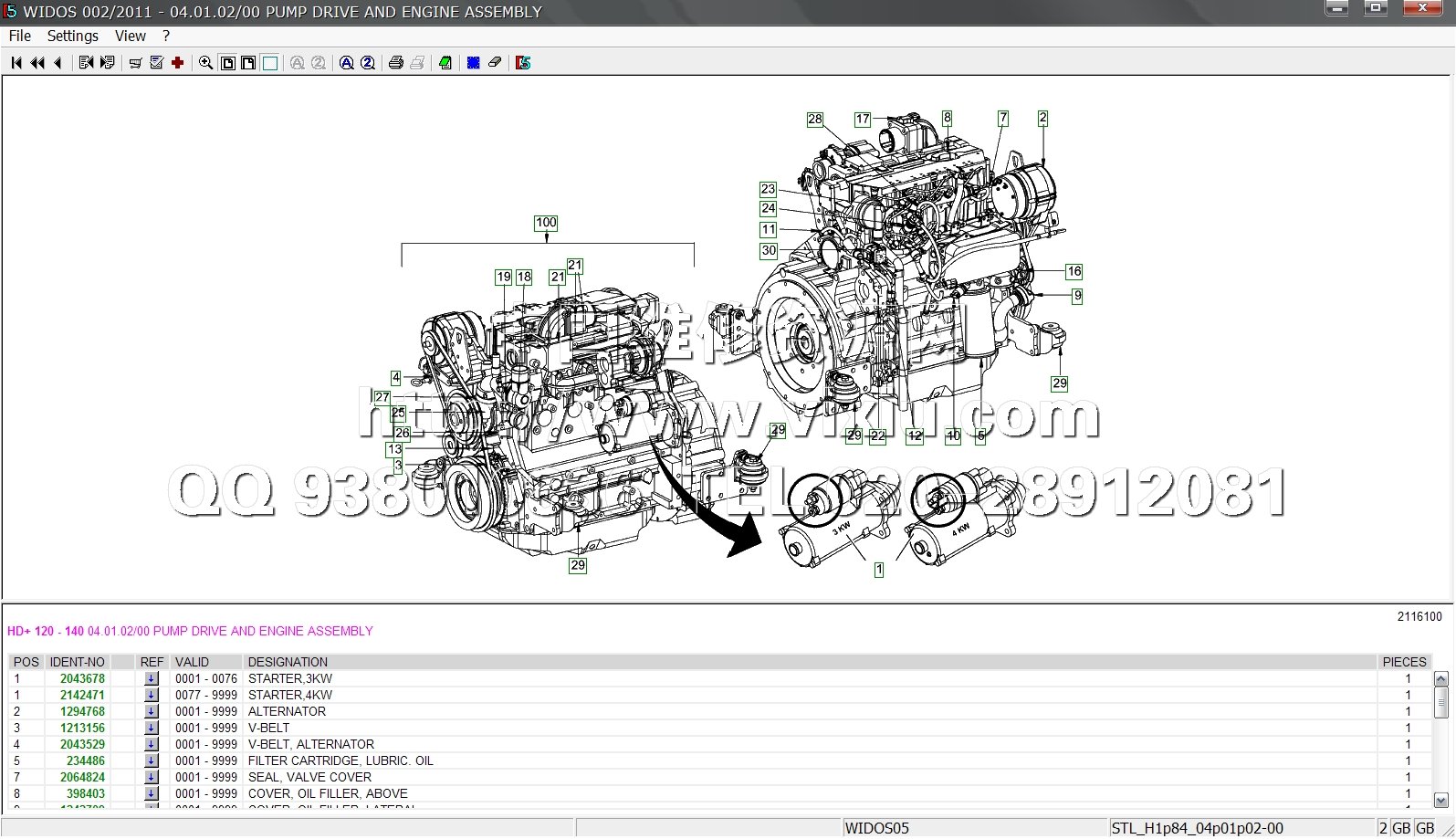
Task: Click the blue circled A search icon
Action: pyautogui.click(x=347, y=63)
